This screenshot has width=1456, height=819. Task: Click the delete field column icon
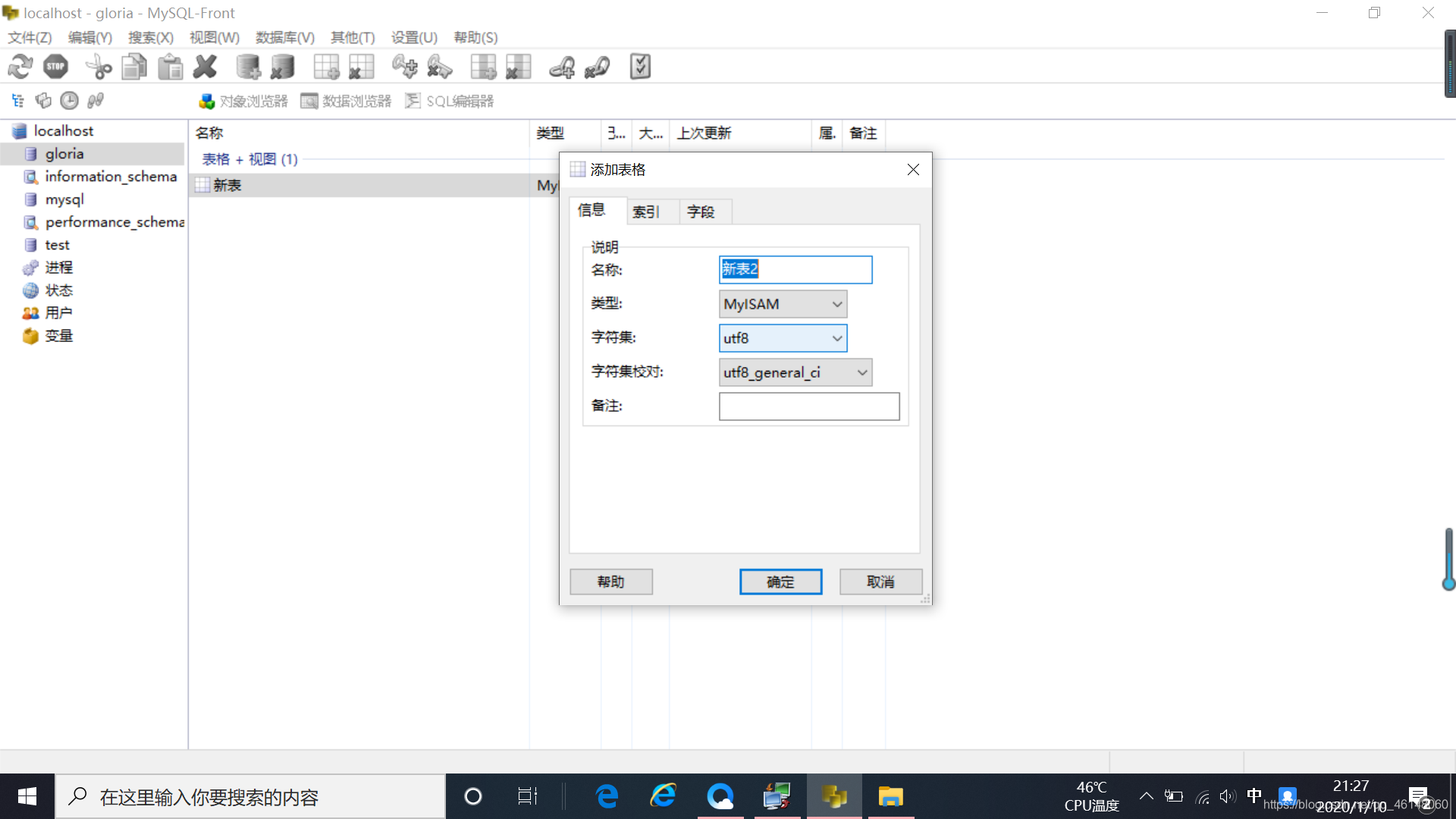[518, 67]
